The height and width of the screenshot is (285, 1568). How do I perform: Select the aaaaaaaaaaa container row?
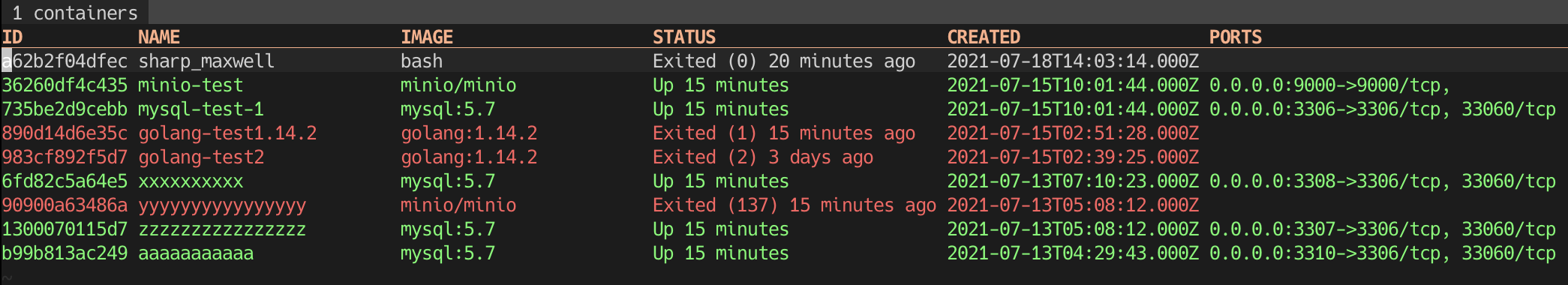(x=784, y=253)
